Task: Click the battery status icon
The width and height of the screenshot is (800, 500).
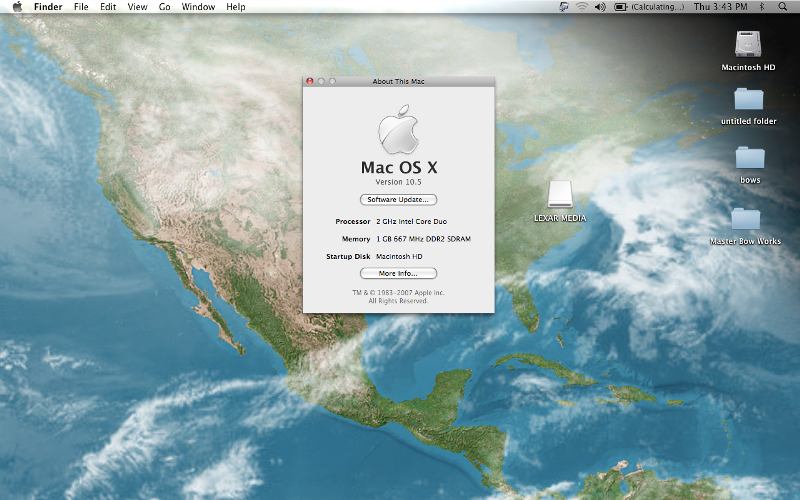Action: coord(620,7)
